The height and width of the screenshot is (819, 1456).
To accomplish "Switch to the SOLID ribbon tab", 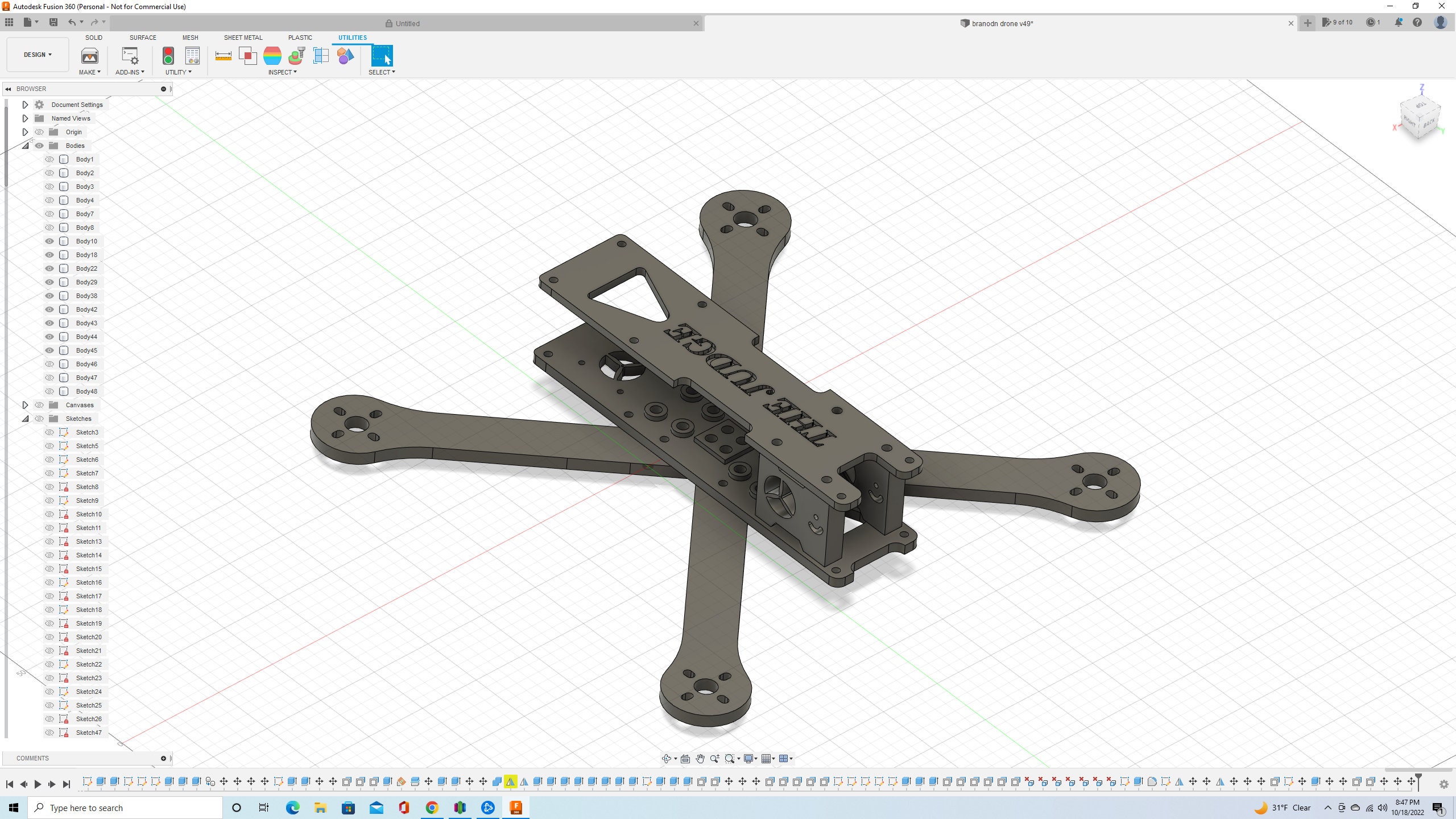I will [x=93, y=38].
